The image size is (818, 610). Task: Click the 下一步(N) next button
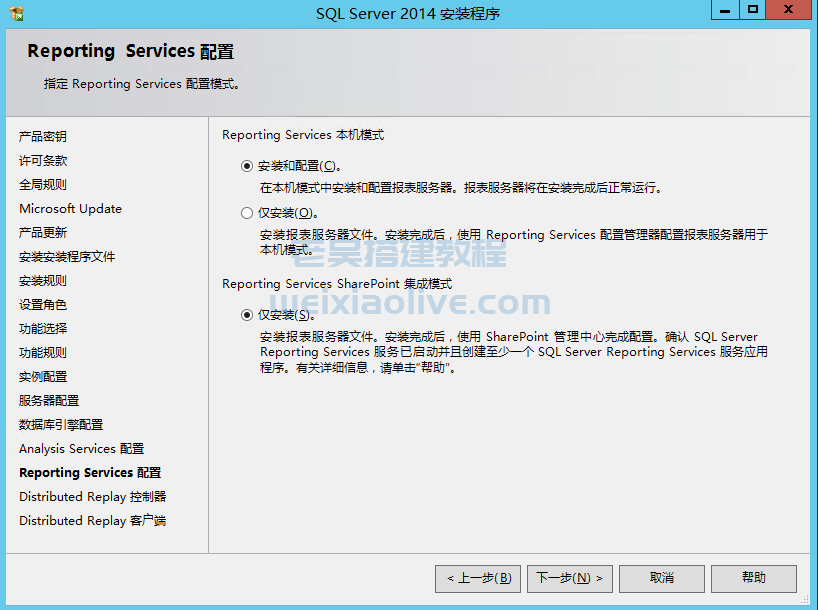(x=569, y=578)
